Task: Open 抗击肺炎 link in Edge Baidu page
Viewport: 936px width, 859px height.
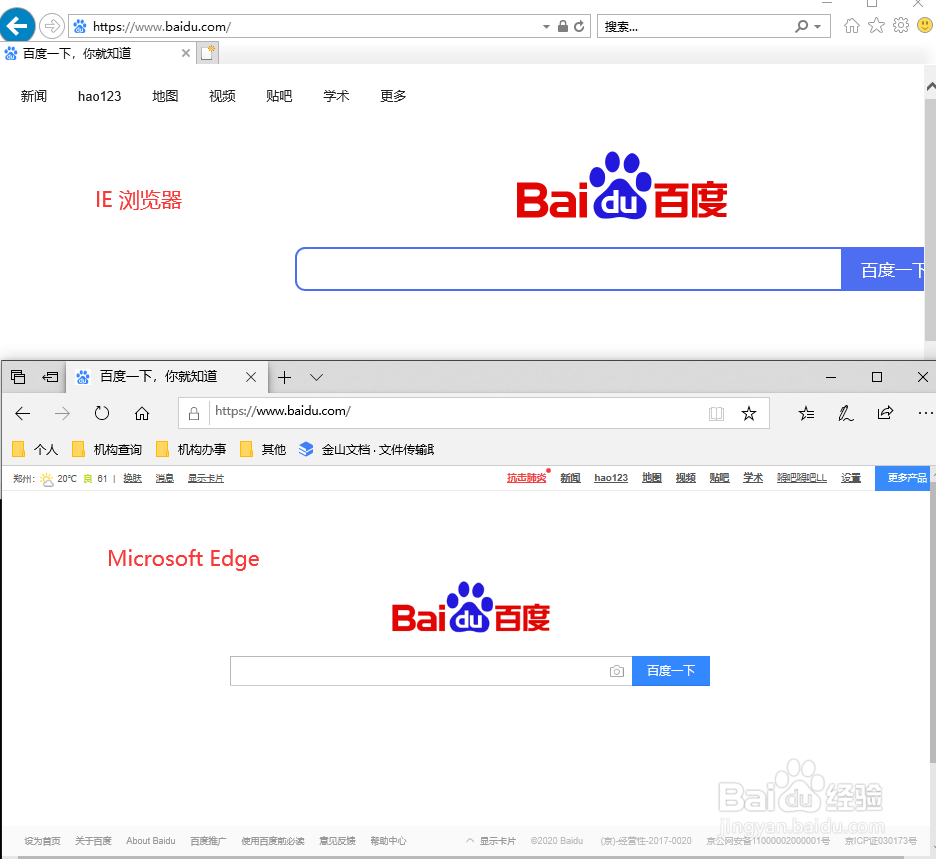Action: tap(526, 478)
